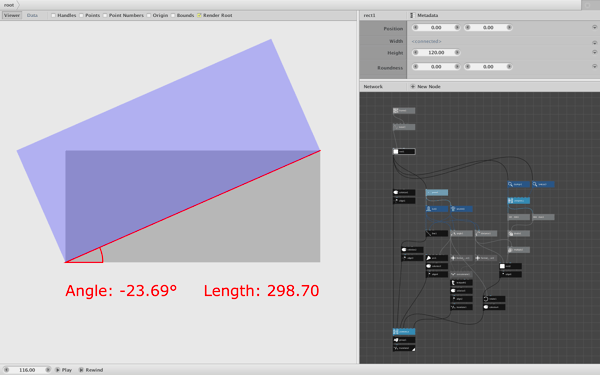Click the first Position value field
The height and width of the screenshot is (375, 600).
pyautogui.click(x=436, y=28)
